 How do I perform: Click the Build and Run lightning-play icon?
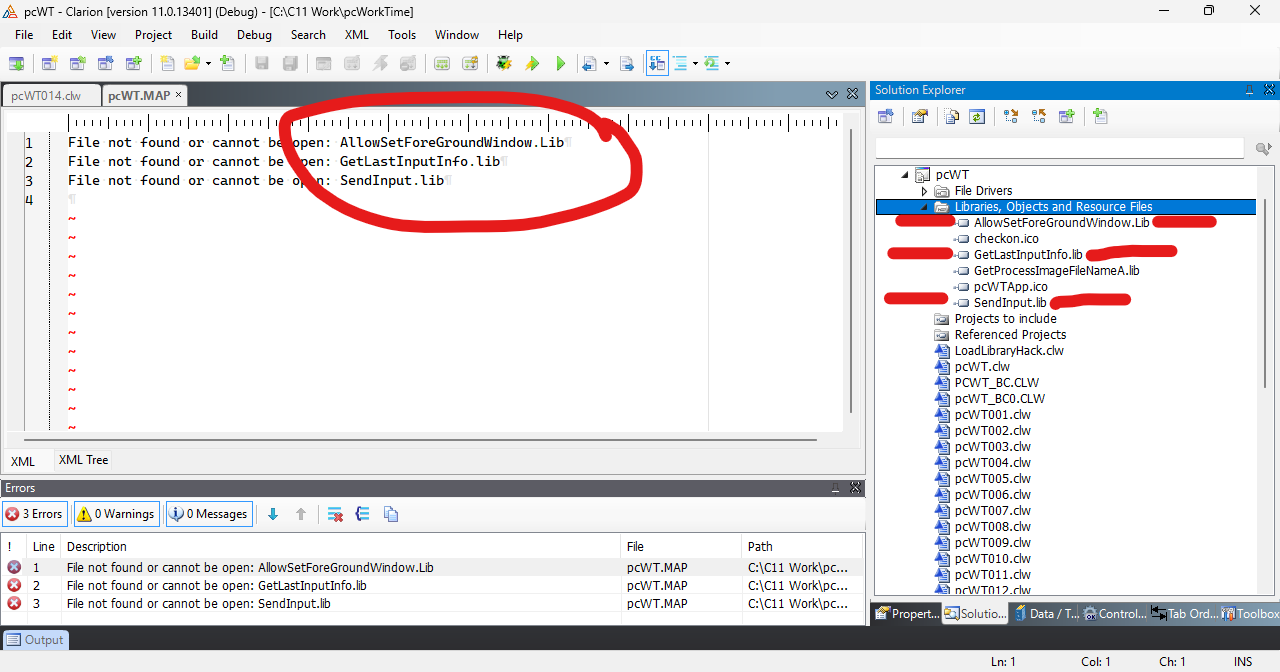(532, 63)
